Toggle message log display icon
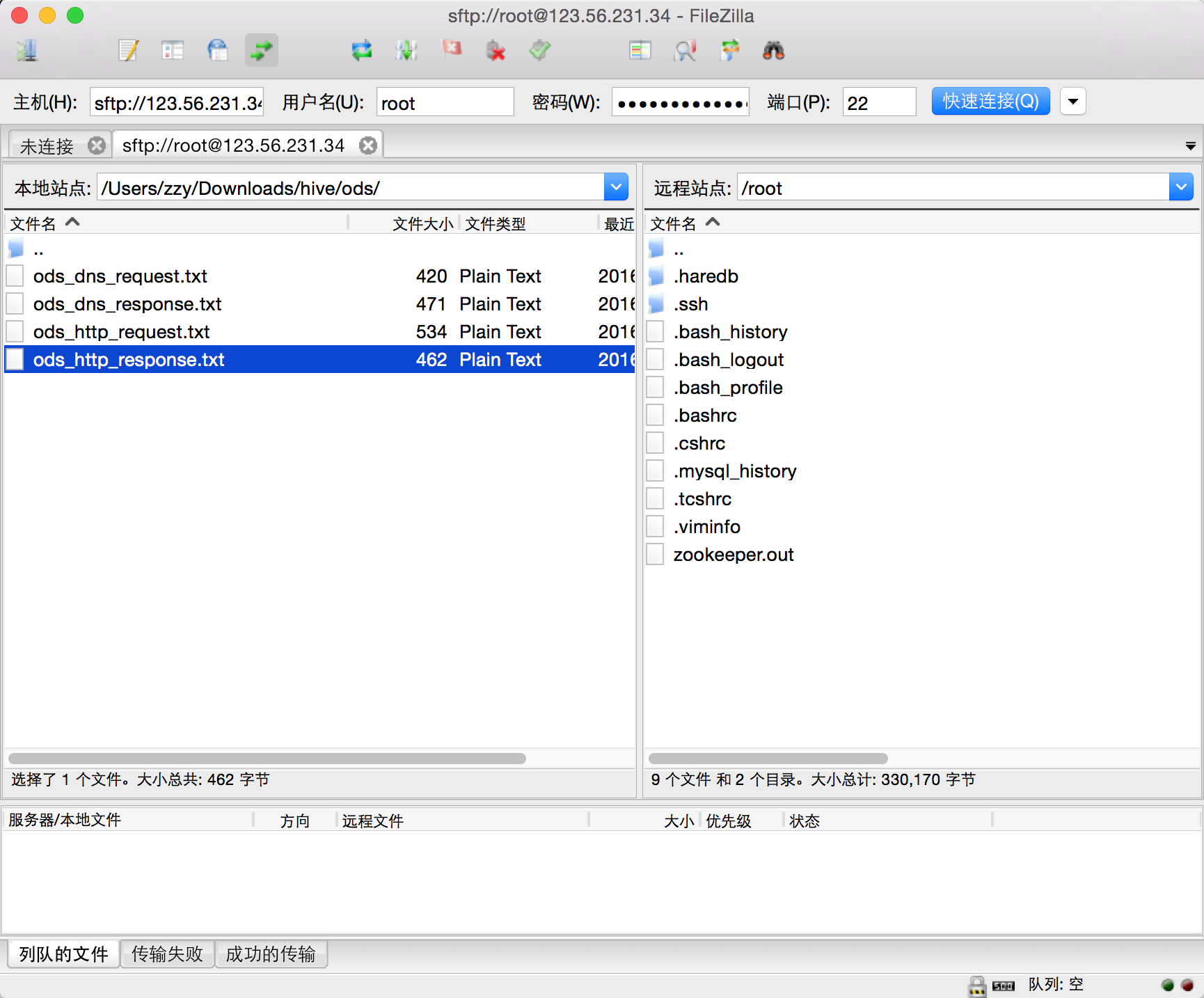This screenshot has width=1204, height=998. coord(129,51)
